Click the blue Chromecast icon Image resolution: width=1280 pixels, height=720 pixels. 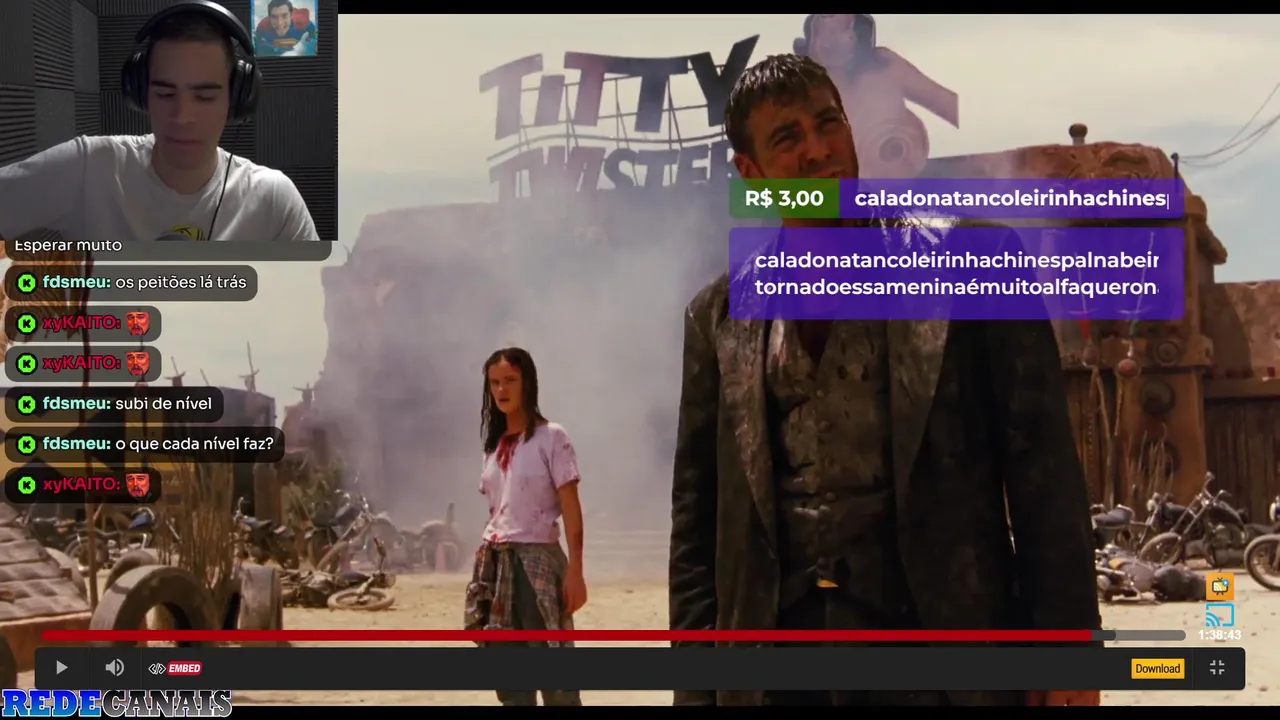click(x=1219, y=614)
